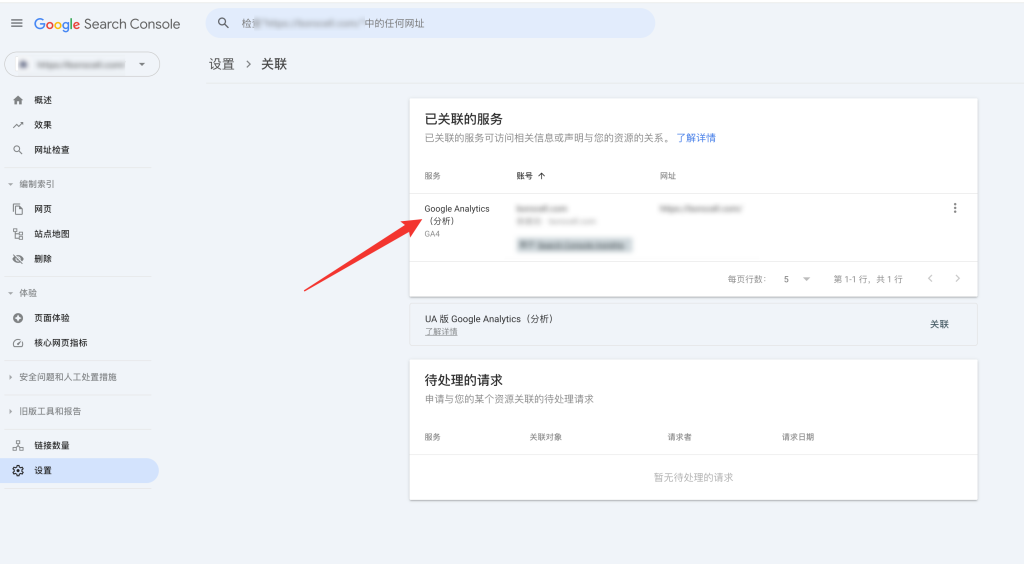The height and width of the screenshot is (564, 1024).
Task: Click the 网址 column header
Action: tap(667, 176)
